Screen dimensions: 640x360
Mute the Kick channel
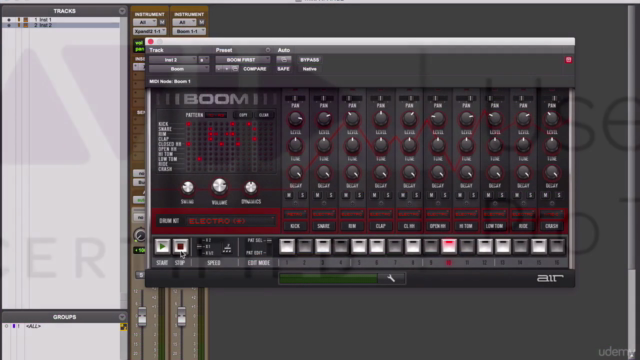tap(289, 196)
